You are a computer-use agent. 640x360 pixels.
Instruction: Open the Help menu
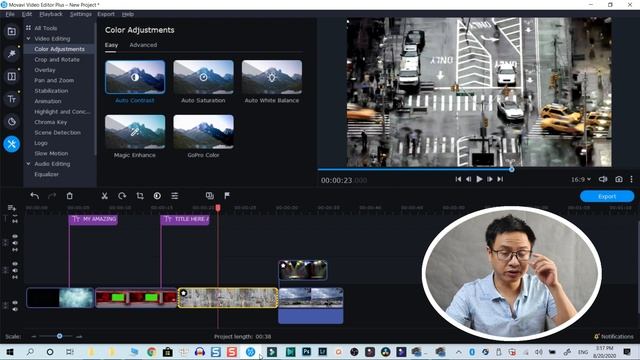(x=128, y=14)
